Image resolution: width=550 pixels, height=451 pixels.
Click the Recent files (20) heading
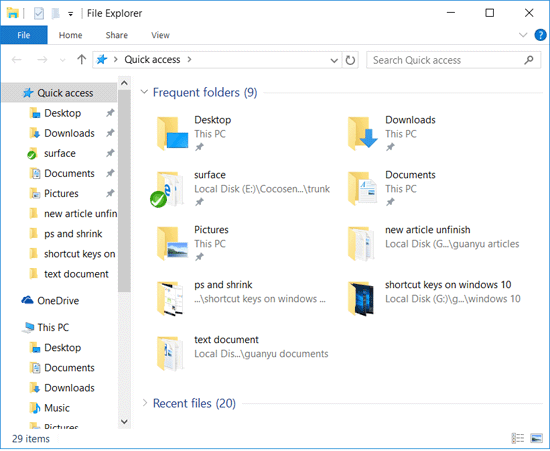point(194,404)
